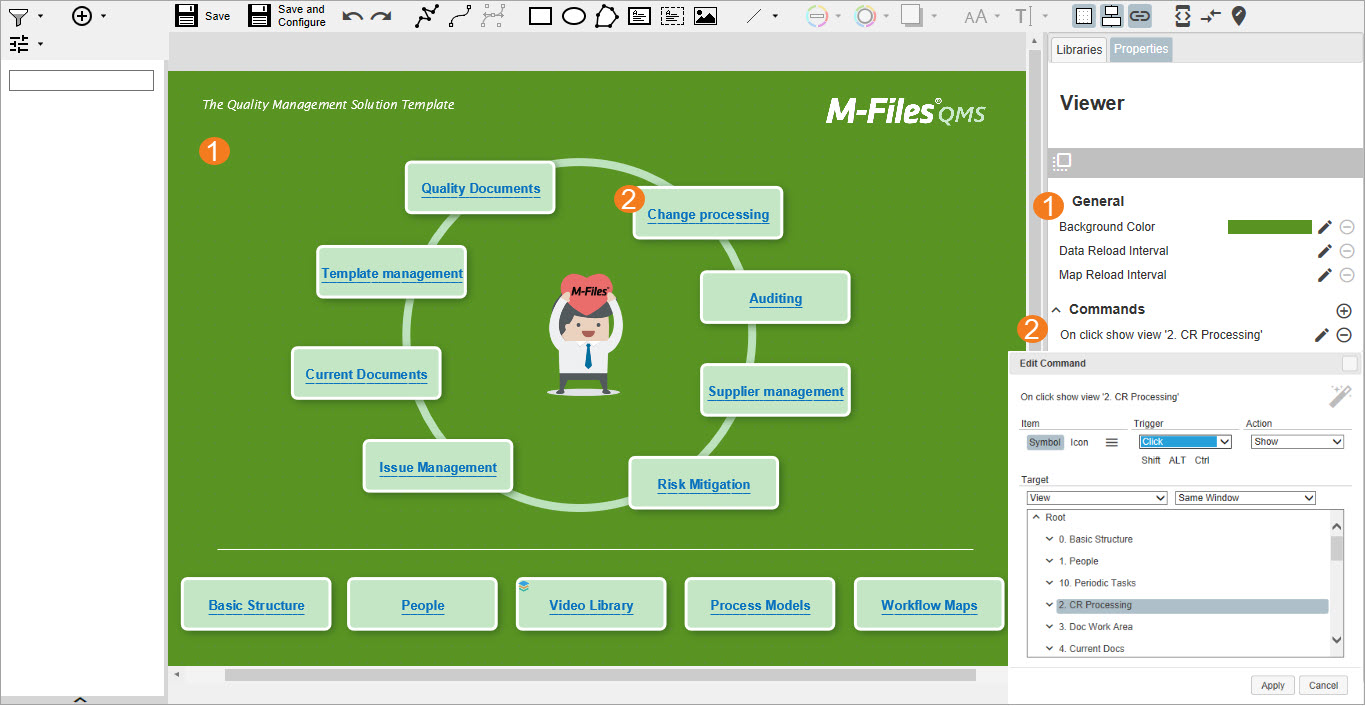Image resolution: width=1365 pixels, height=706 pixels.
Task: Click add command plus icon
Action: (x=1344, y=311)
